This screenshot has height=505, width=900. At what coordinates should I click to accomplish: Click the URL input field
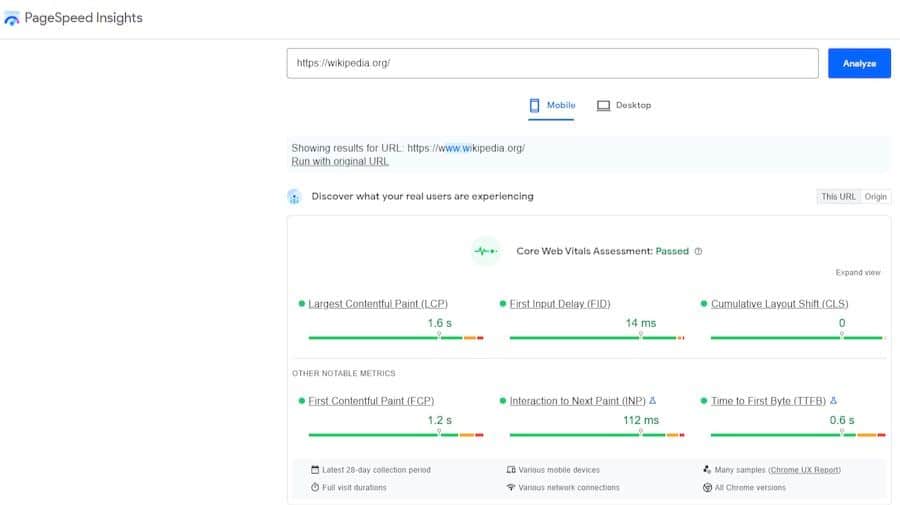tap(552, 63)
